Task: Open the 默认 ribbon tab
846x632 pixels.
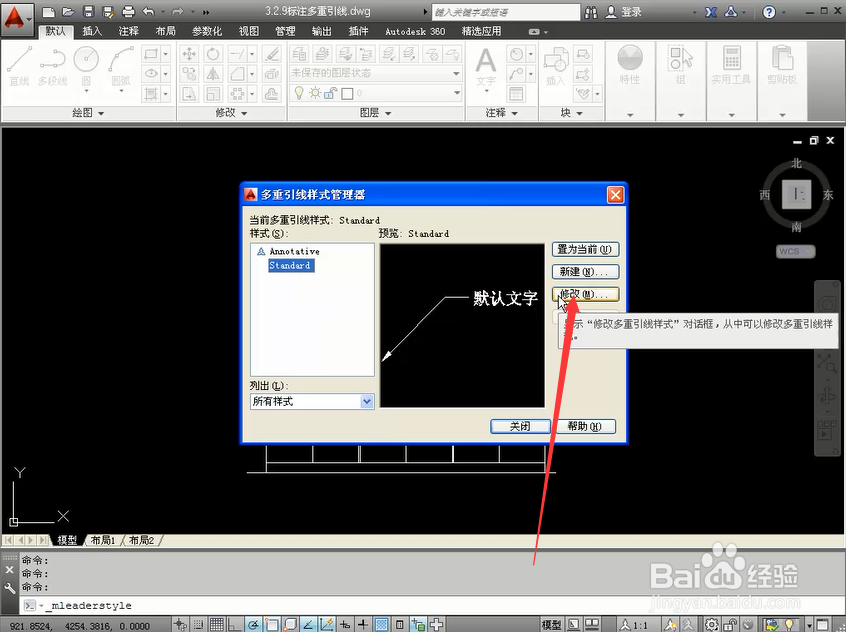Action: (55, 31)
